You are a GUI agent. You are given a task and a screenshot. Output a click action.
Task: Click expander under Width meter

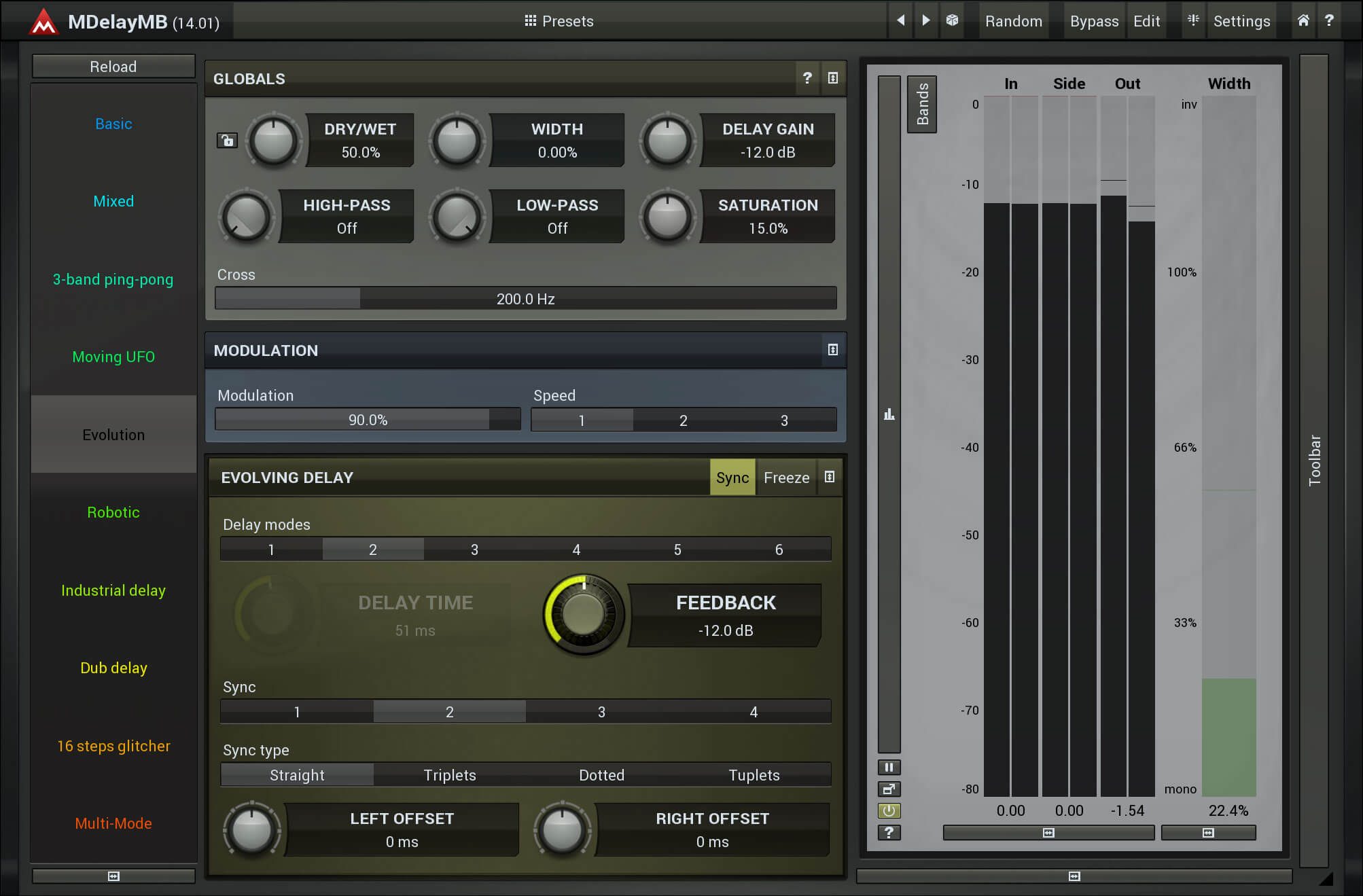point(1208,833)
